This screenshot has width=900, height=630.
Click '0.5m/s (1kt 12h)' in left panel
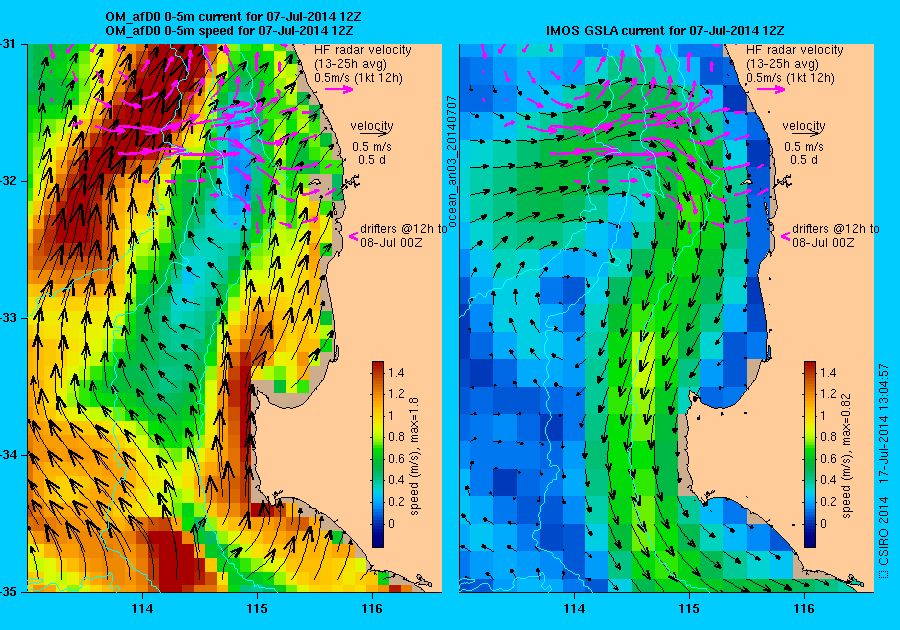(358, 77)
